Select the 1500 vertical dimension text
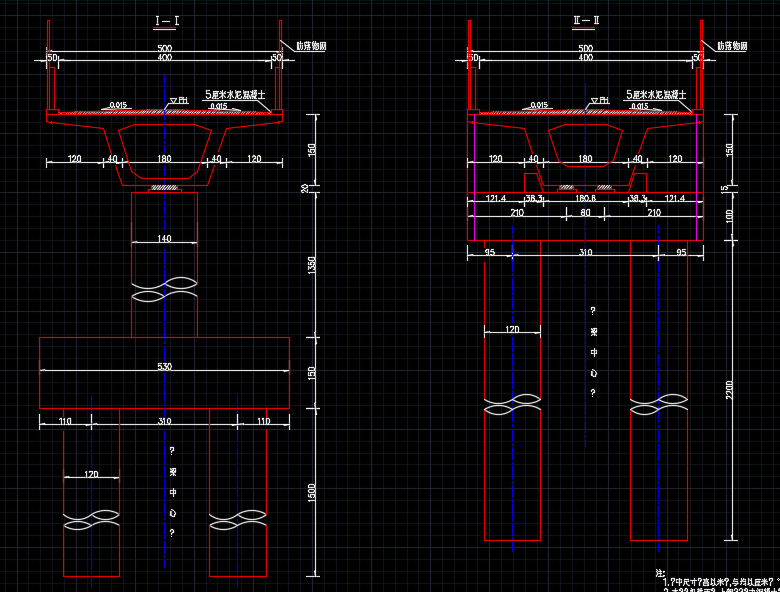The image size is (780, 592). point(312,493)
